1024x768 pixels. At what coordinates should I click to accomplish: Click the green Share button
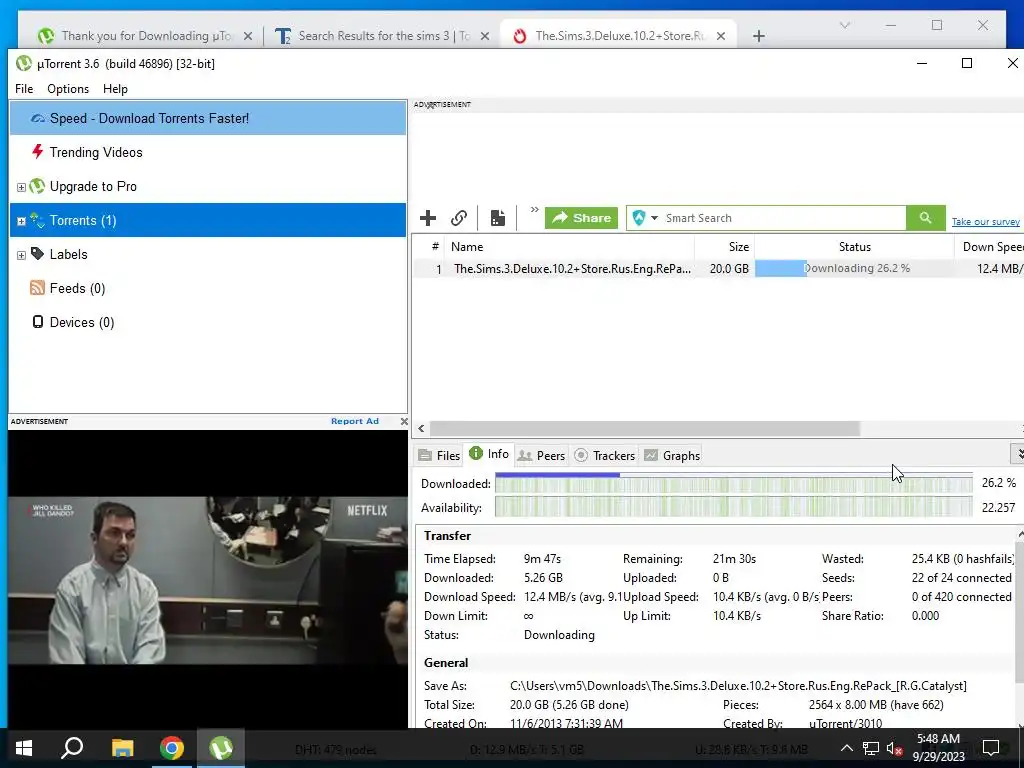(581, 218)
